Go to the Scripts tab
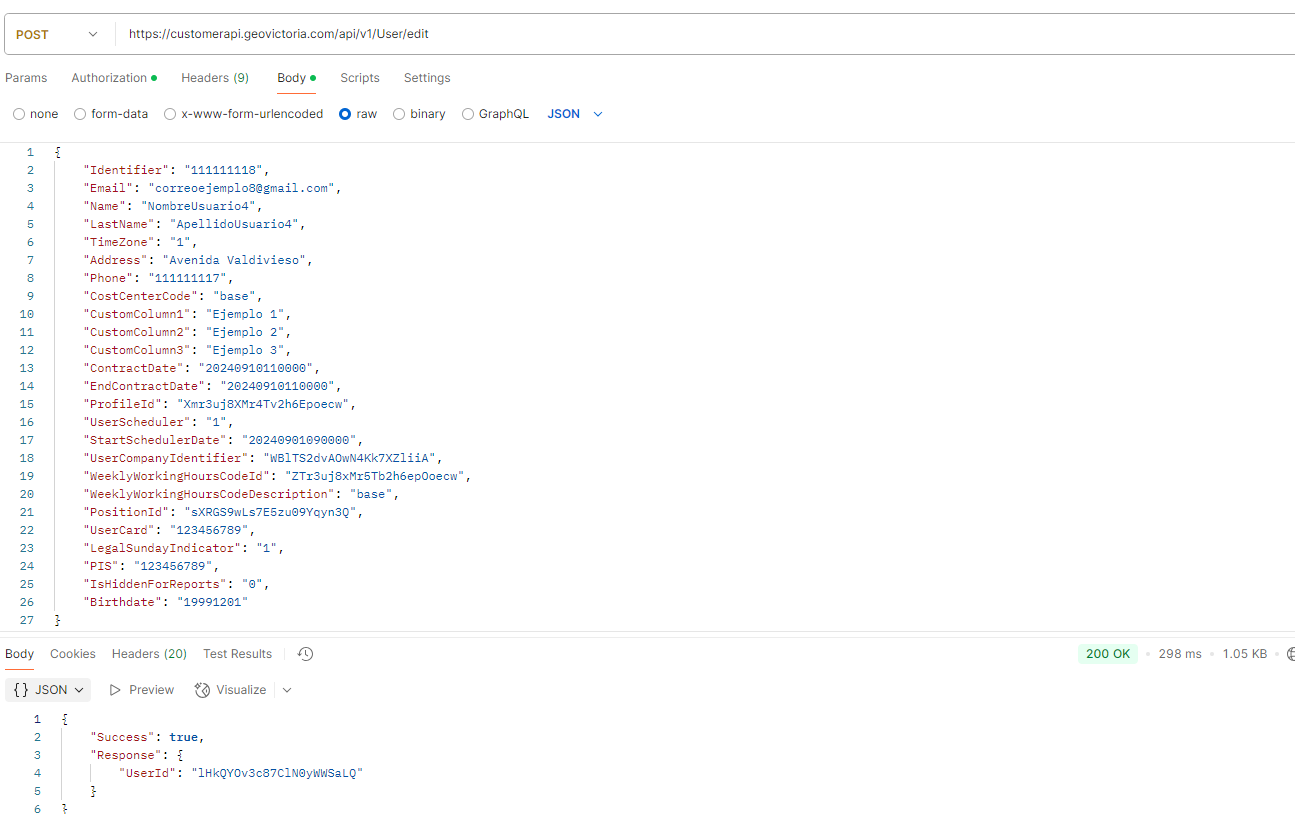This screenshot has height=818, width=1295. click(x=359, y=78)
